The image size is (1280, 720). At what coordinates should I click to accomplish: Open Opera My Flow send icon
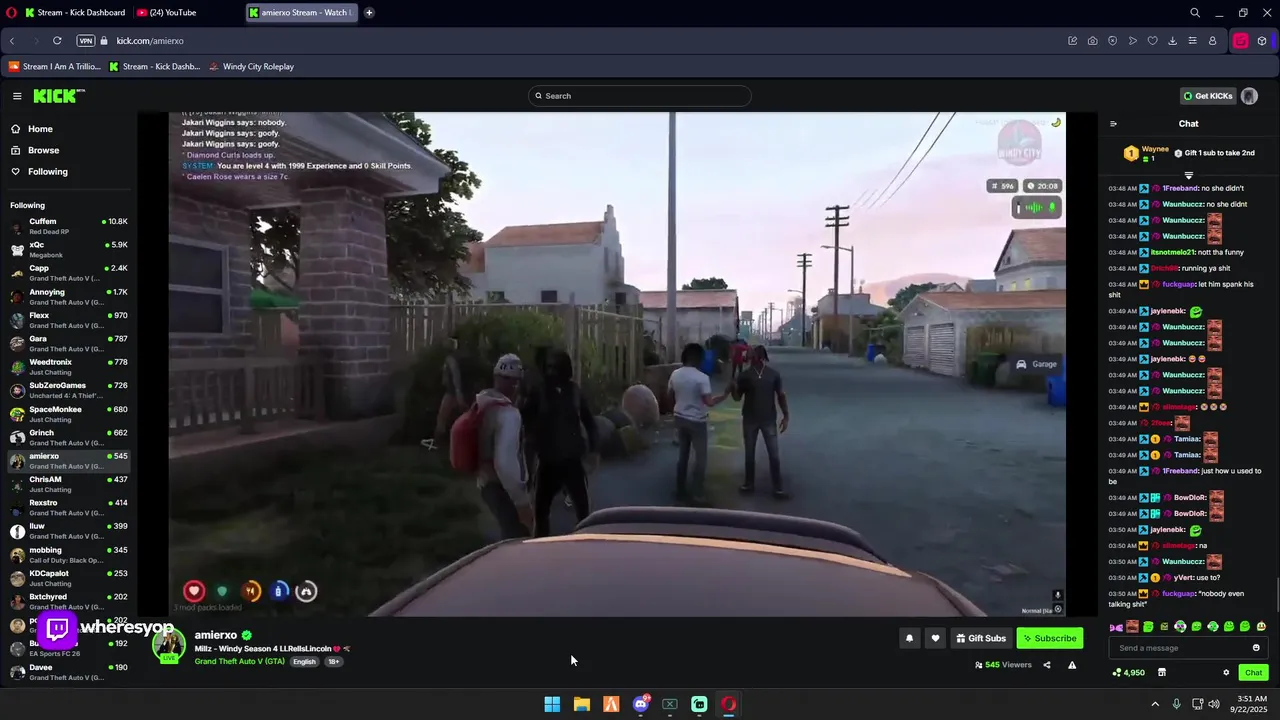coord(1132,41)
